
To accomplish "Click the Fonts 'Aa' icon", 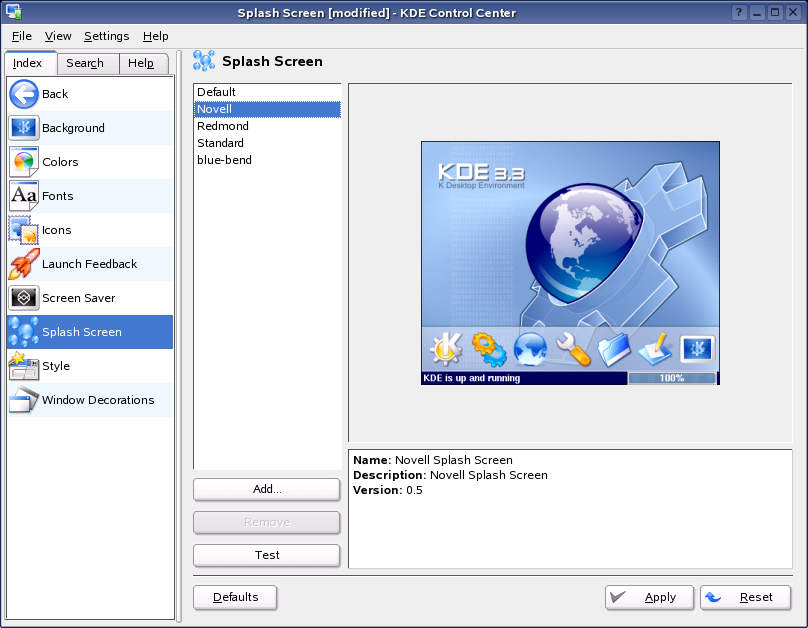I will 24,196.
